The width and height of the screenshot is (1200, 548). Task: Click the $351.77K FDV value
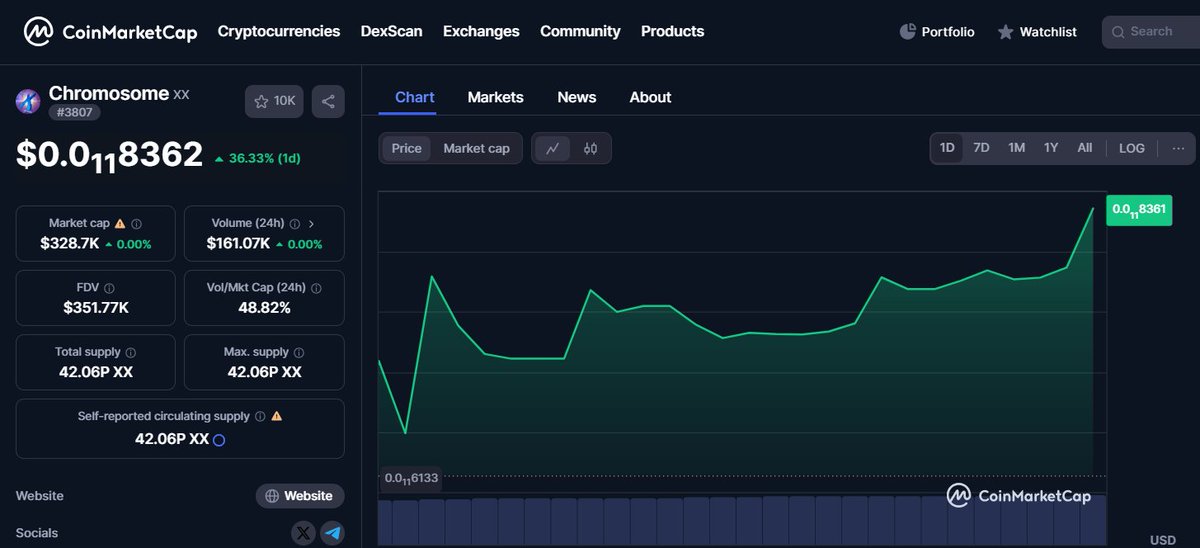coord(96,307)
